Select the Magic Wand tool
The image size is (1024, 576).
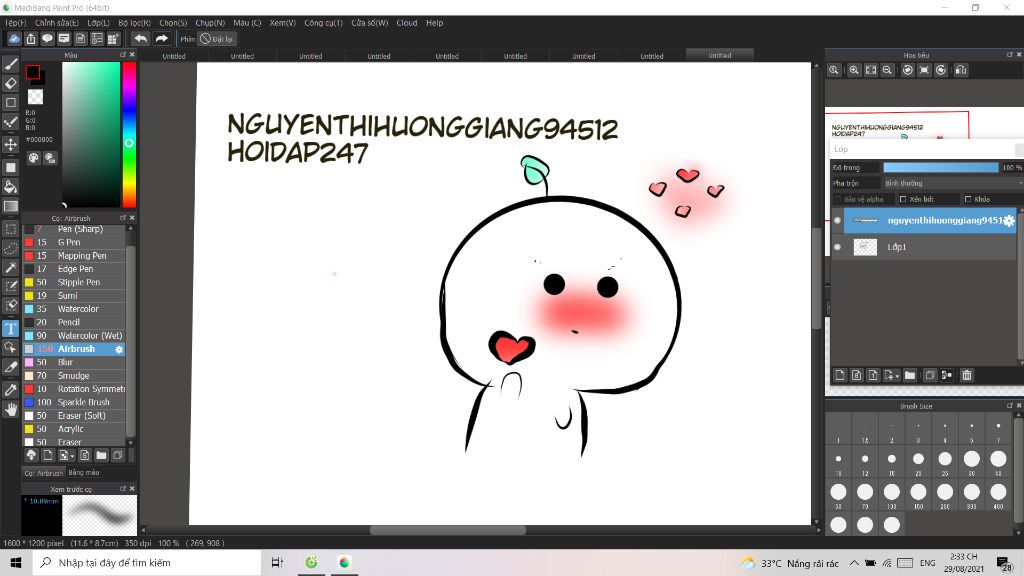(x=10, y=267)
